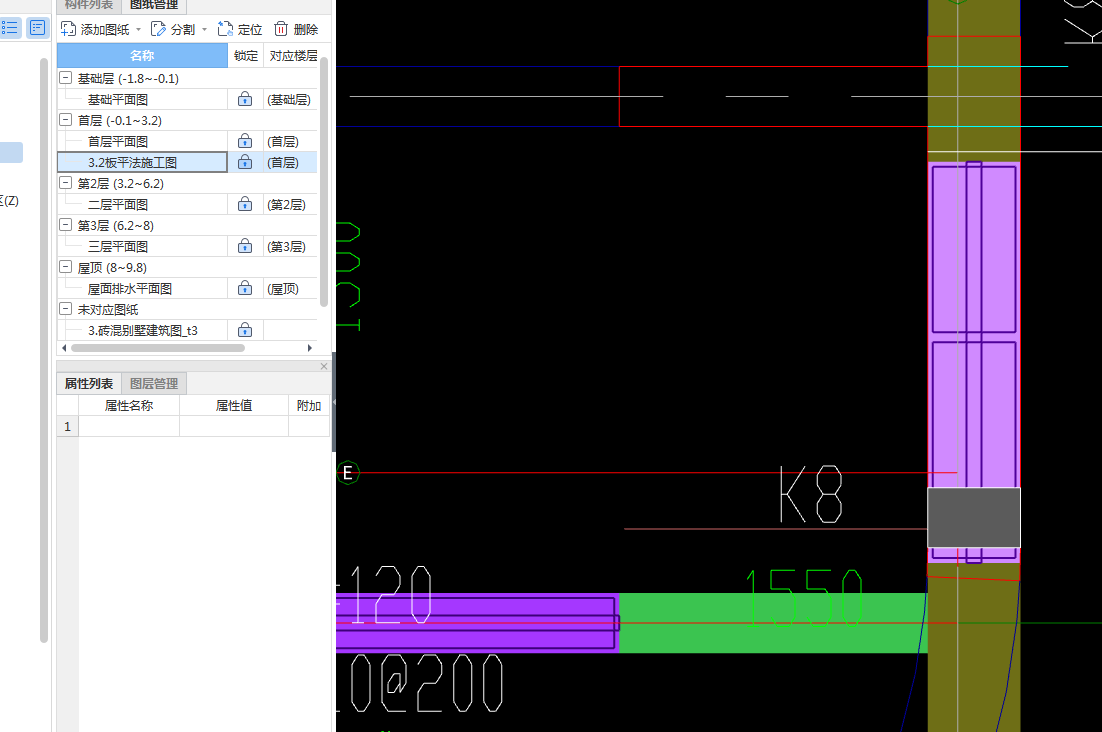Click the 附加 column header
The width and height of the screenshot is (1102, 732).
pyautogui.click(x=309, y=405)
